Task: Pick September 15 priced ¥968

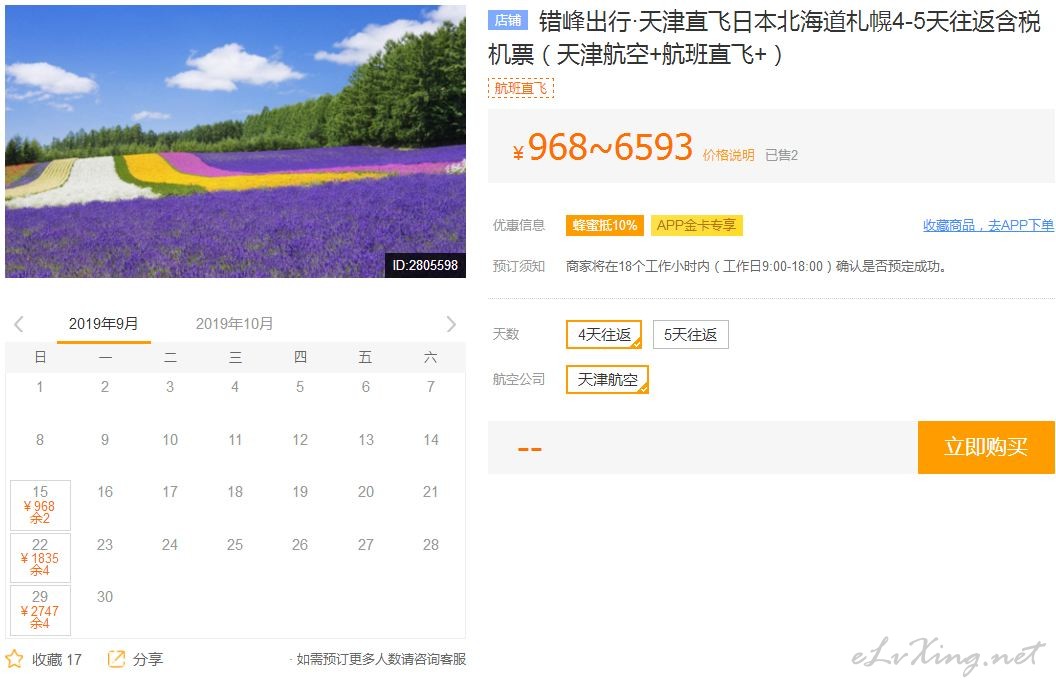Action: (40, 505)
